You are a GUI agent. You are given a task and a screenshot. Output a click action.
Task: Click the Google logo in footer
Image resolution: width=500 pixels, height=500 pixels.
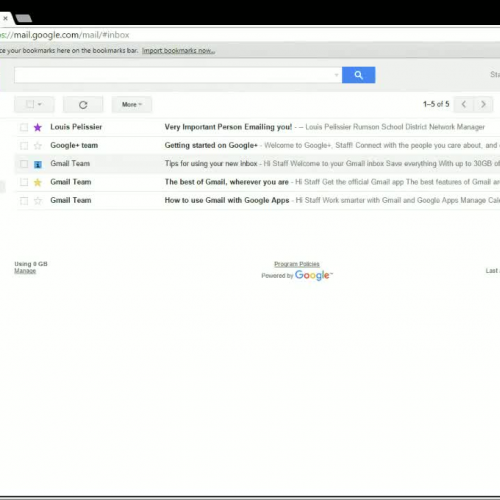pos(313,275)
